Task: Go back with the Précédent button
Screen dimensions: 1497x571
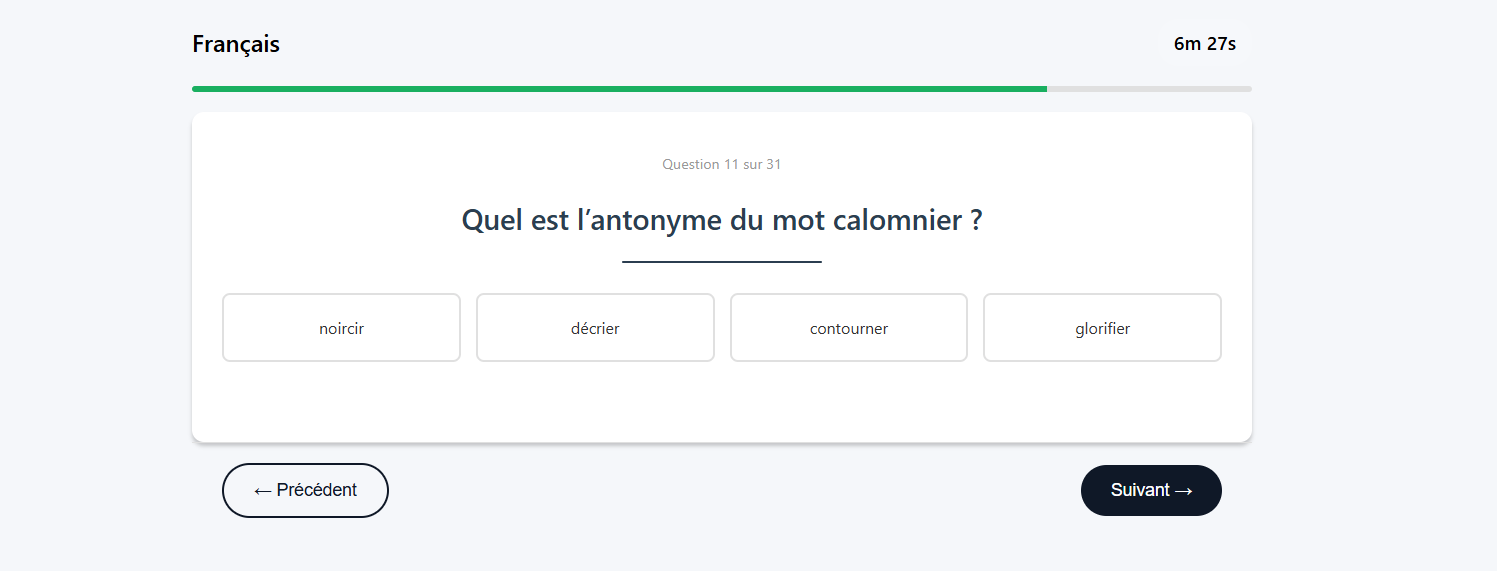Action: [x=305, y=490]
